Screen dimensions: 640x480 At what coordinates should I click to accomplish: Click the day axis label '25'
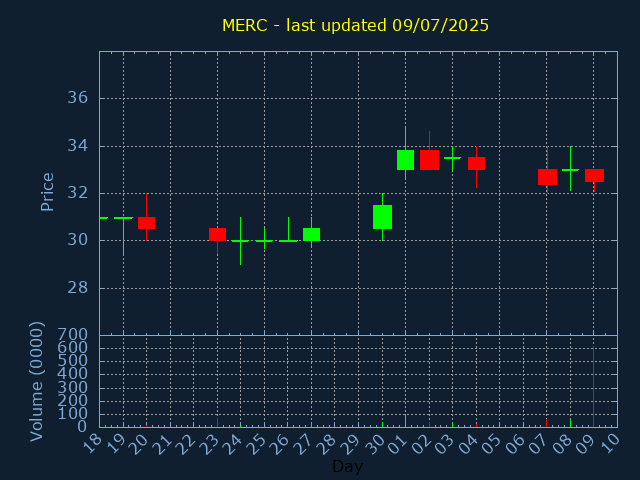coord(257,444)
